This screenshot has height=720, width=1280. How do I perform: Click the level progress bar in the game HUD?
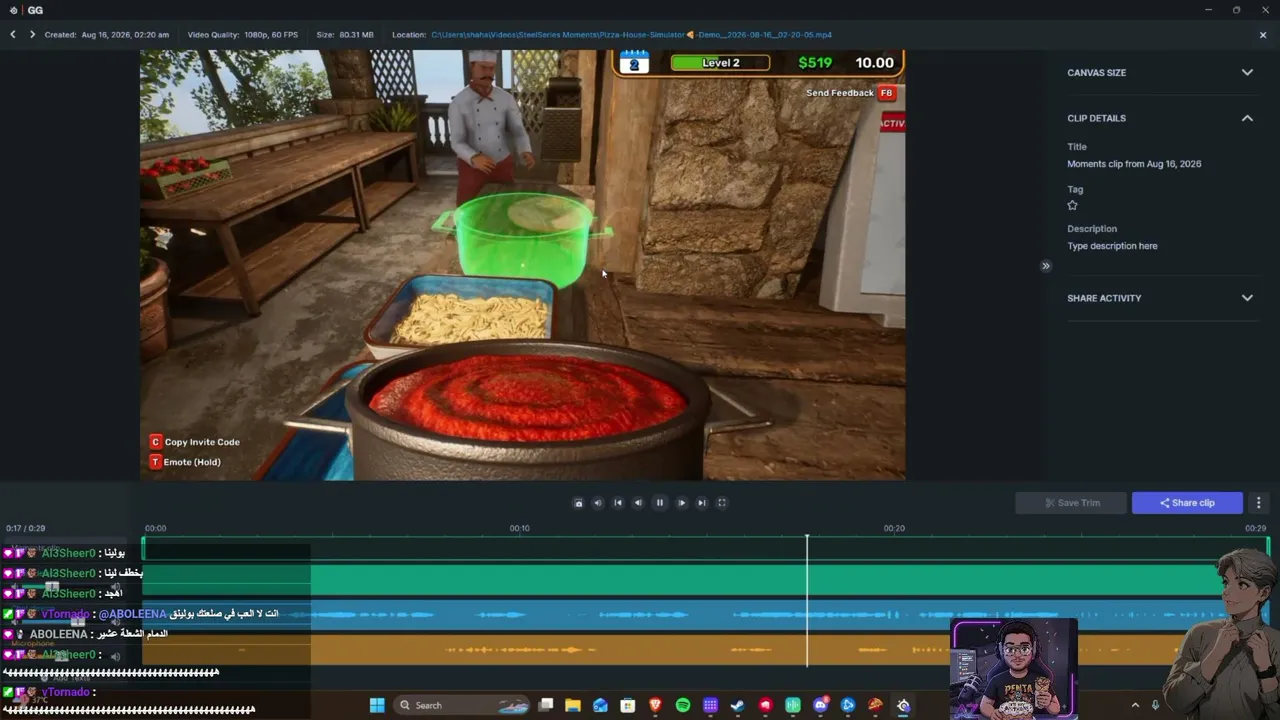[720, 63]
